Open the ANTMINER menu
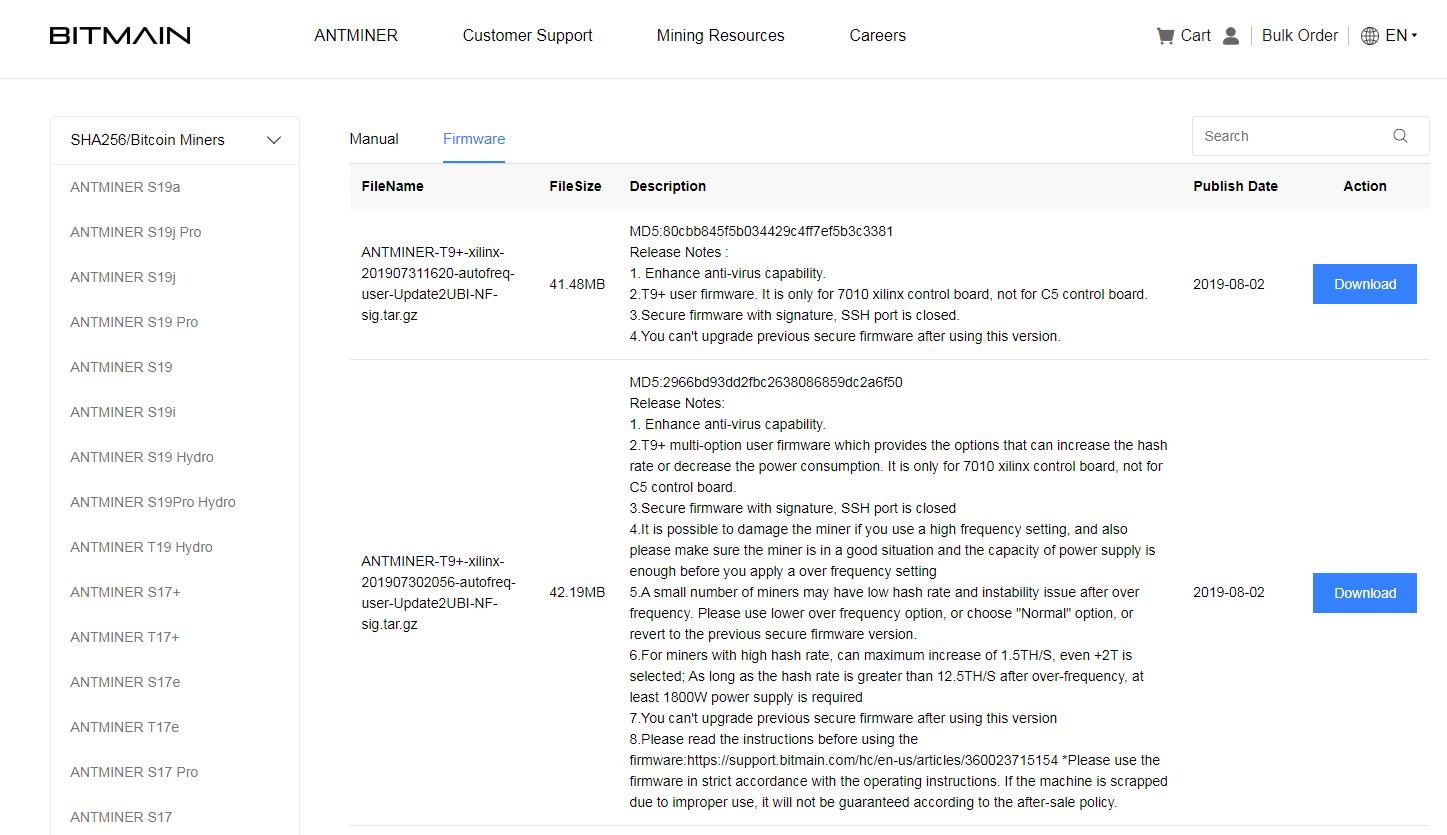Screen dimensions: 1447x835 (355, 35)
